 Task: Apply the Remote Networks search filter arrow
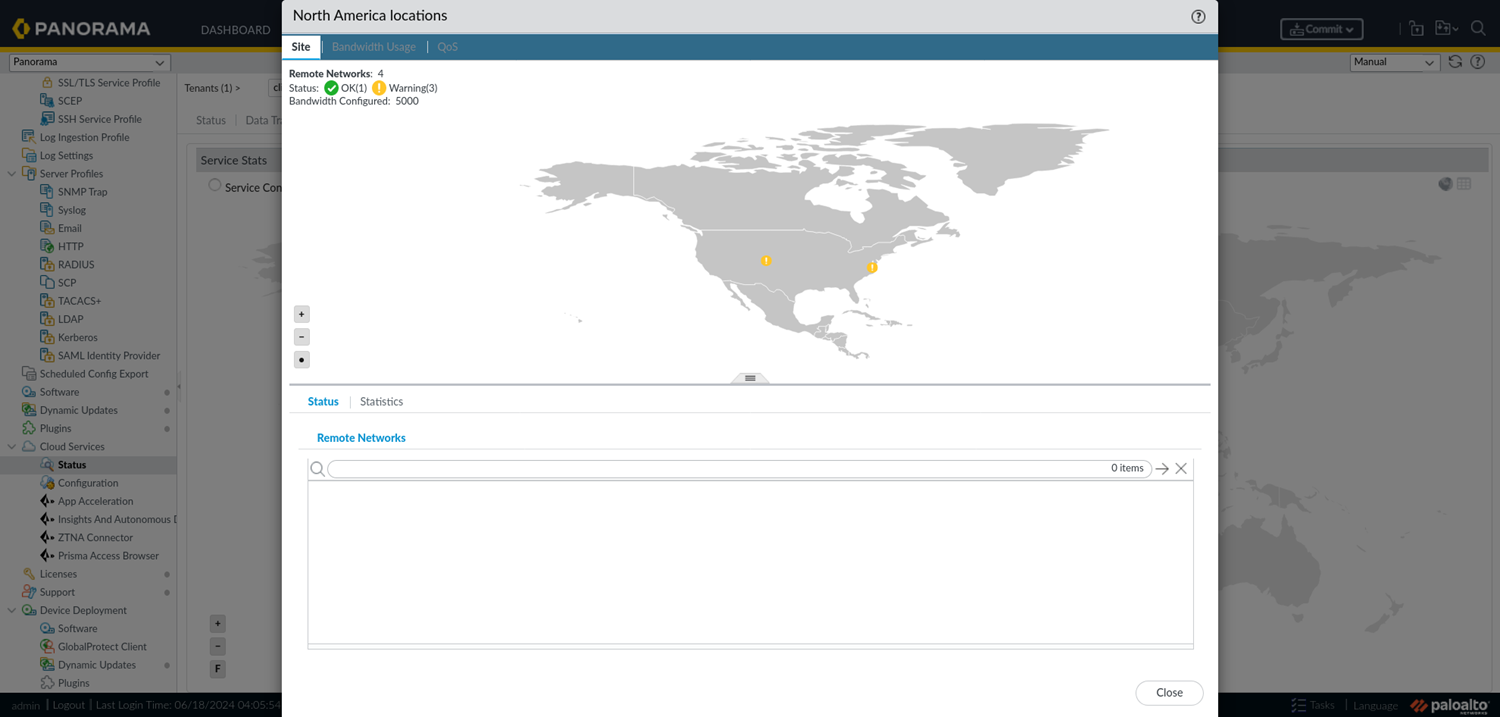1162,469
